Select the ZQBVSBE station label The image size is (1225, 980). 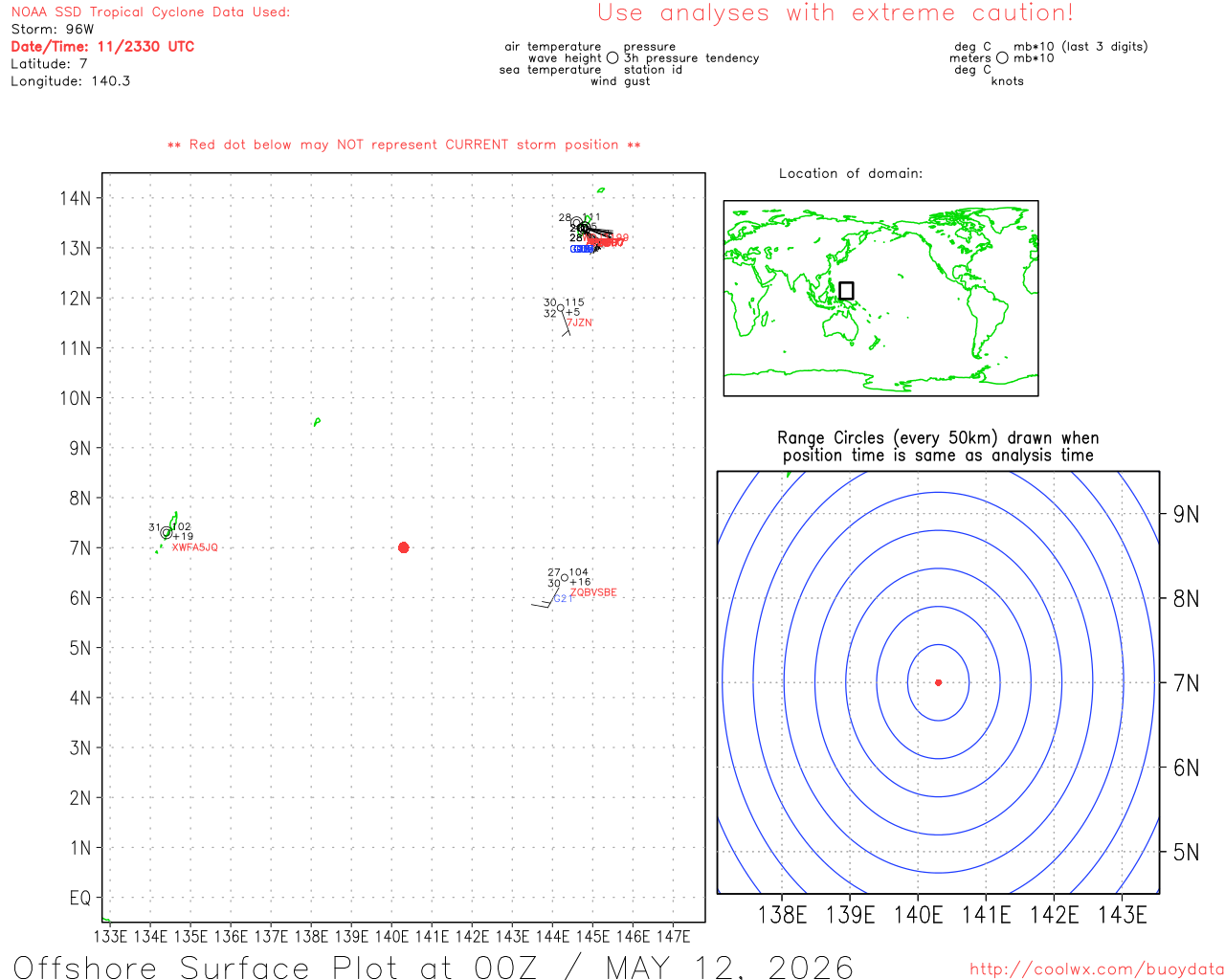(593, 592)
